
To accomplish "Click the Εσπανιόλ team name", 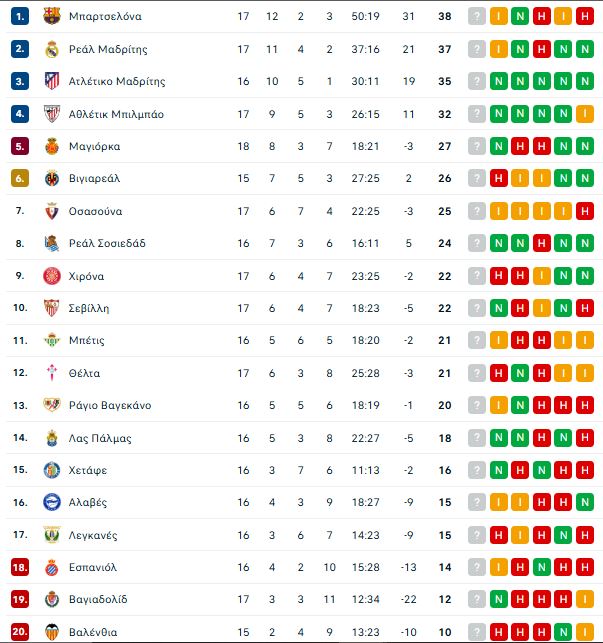I will tap(93, 567).
